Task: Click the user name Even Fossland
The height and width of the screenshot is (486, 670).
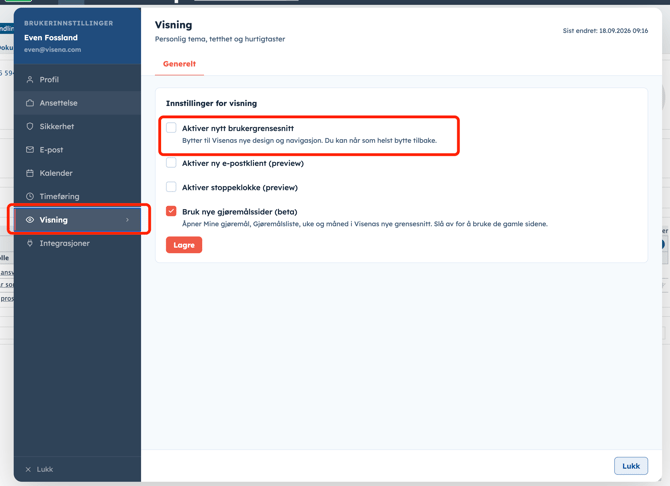Action: pos(51,38)
